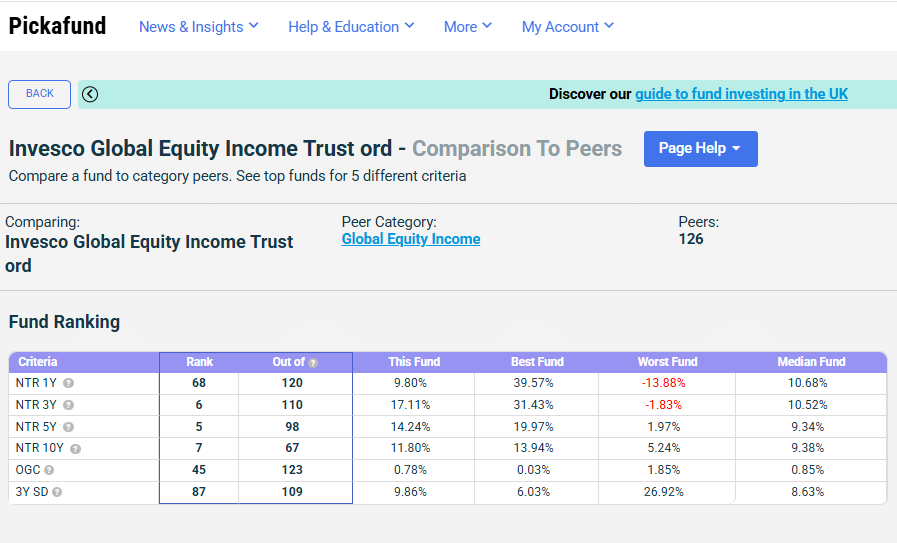Image resolution: width=897 pixels, height=543 pixels.
Task: Expand the Page Help dropdown
Action: tap(701, 149)
